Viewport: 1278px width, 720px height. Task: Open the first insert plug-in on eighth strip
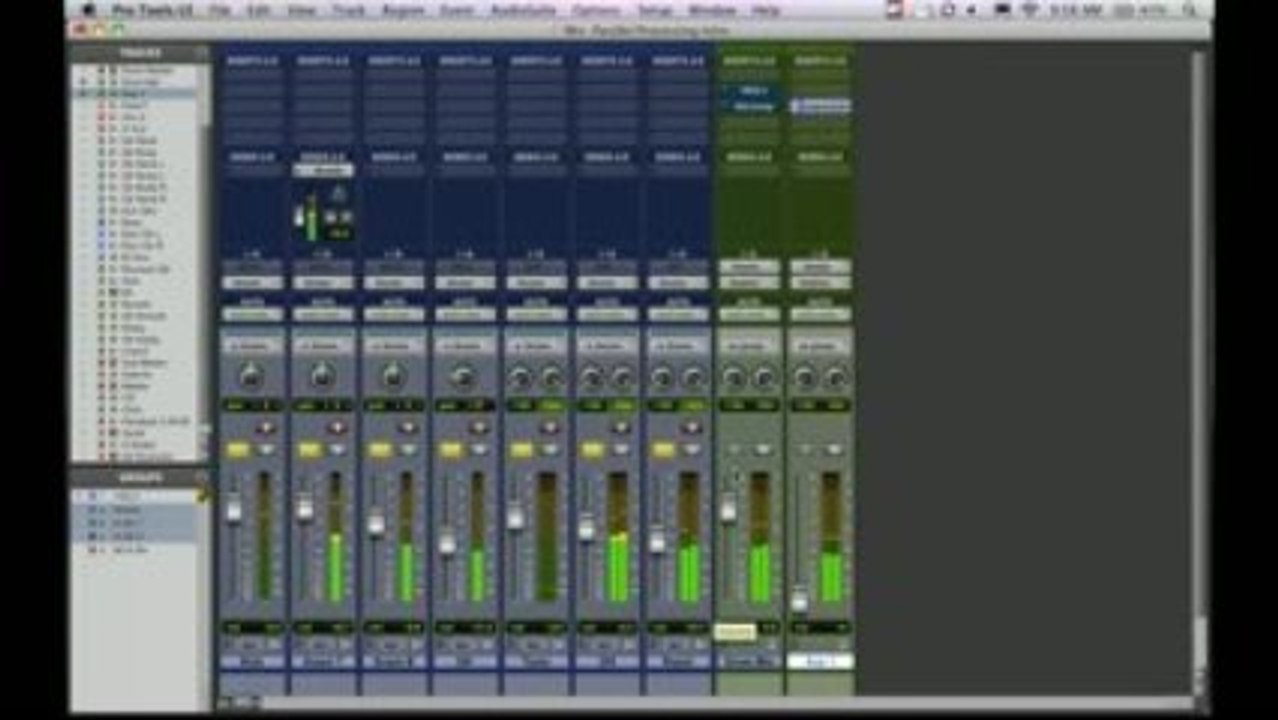749,91
